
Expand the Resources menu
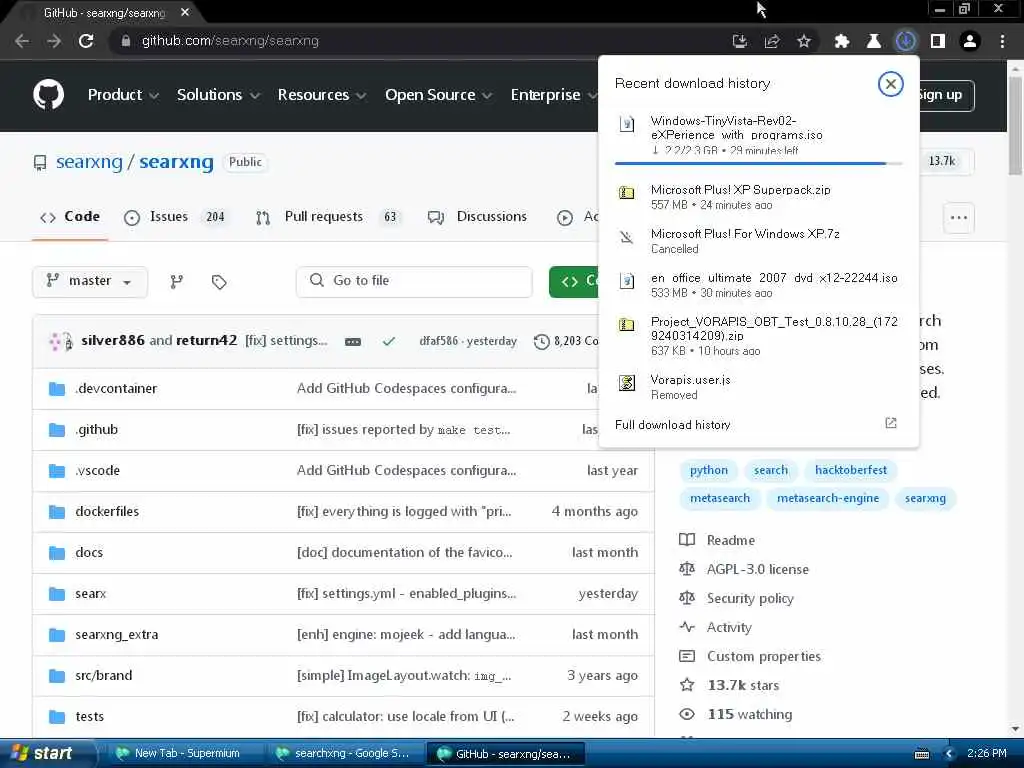[x=321, y=95]
